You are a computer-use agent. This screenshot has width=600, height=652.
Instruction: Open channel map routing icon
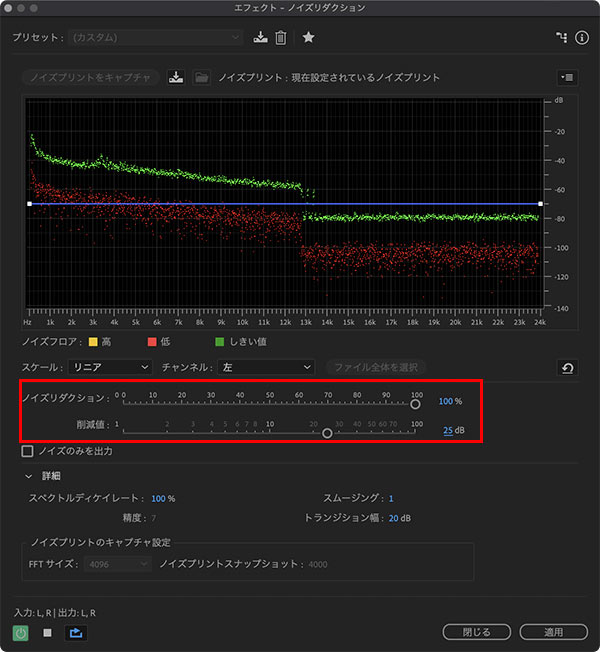[x=562, y=37]
